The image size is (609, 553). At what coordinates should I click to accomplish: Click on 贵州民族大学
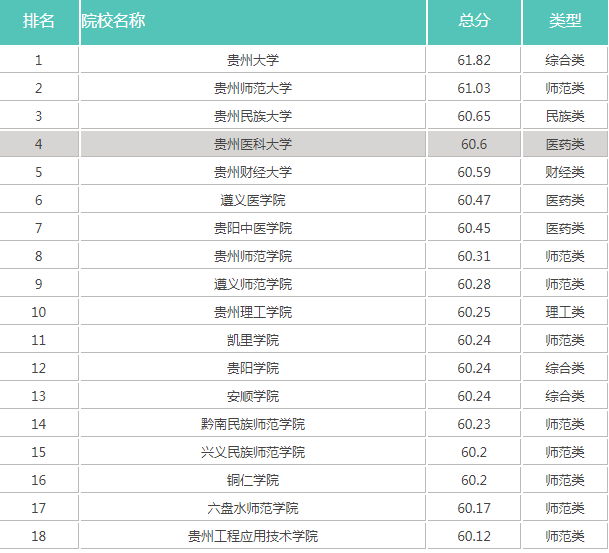253,116
